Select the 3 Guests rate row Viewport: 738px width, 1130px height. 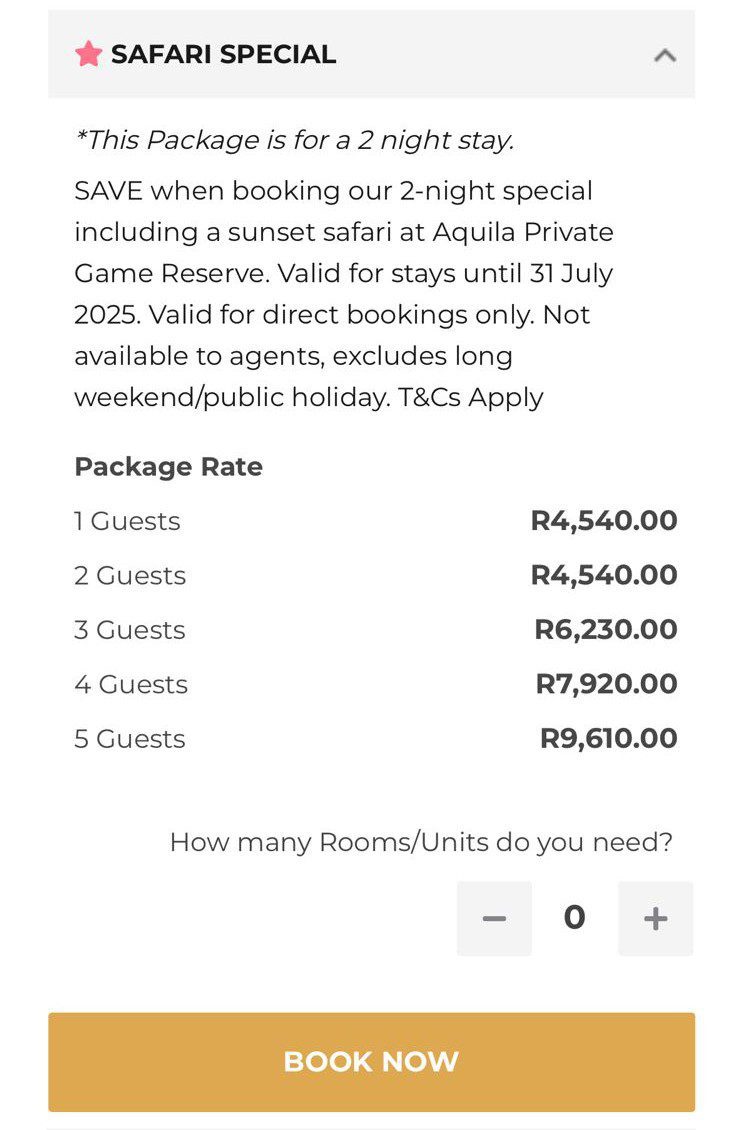click(375, 630)
